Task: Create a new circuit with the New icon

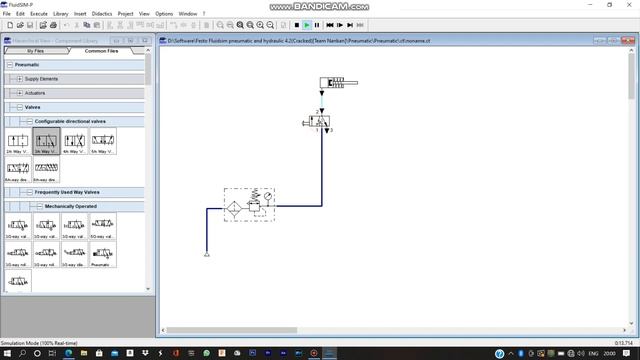Action: [x=10, y=25]
